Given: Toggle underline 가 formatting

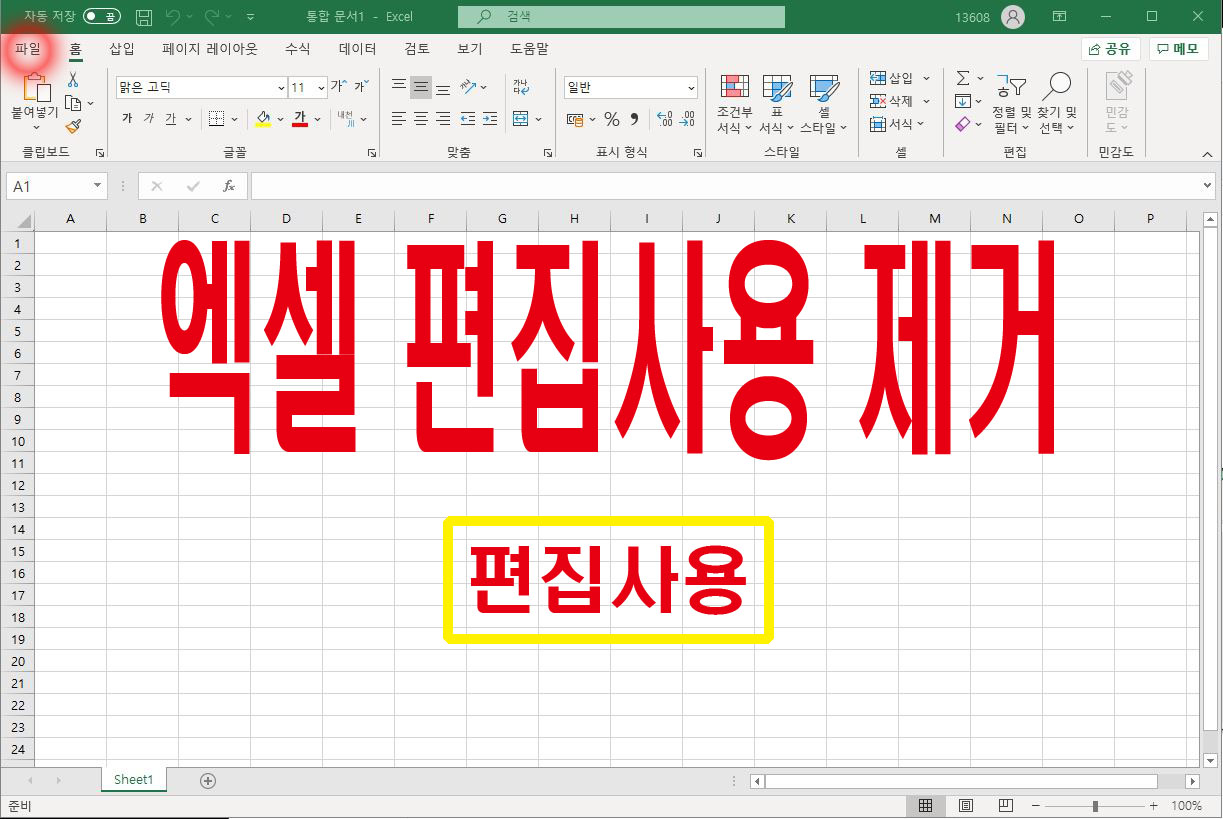Looking at the screenshot, I should coord(171,119).
